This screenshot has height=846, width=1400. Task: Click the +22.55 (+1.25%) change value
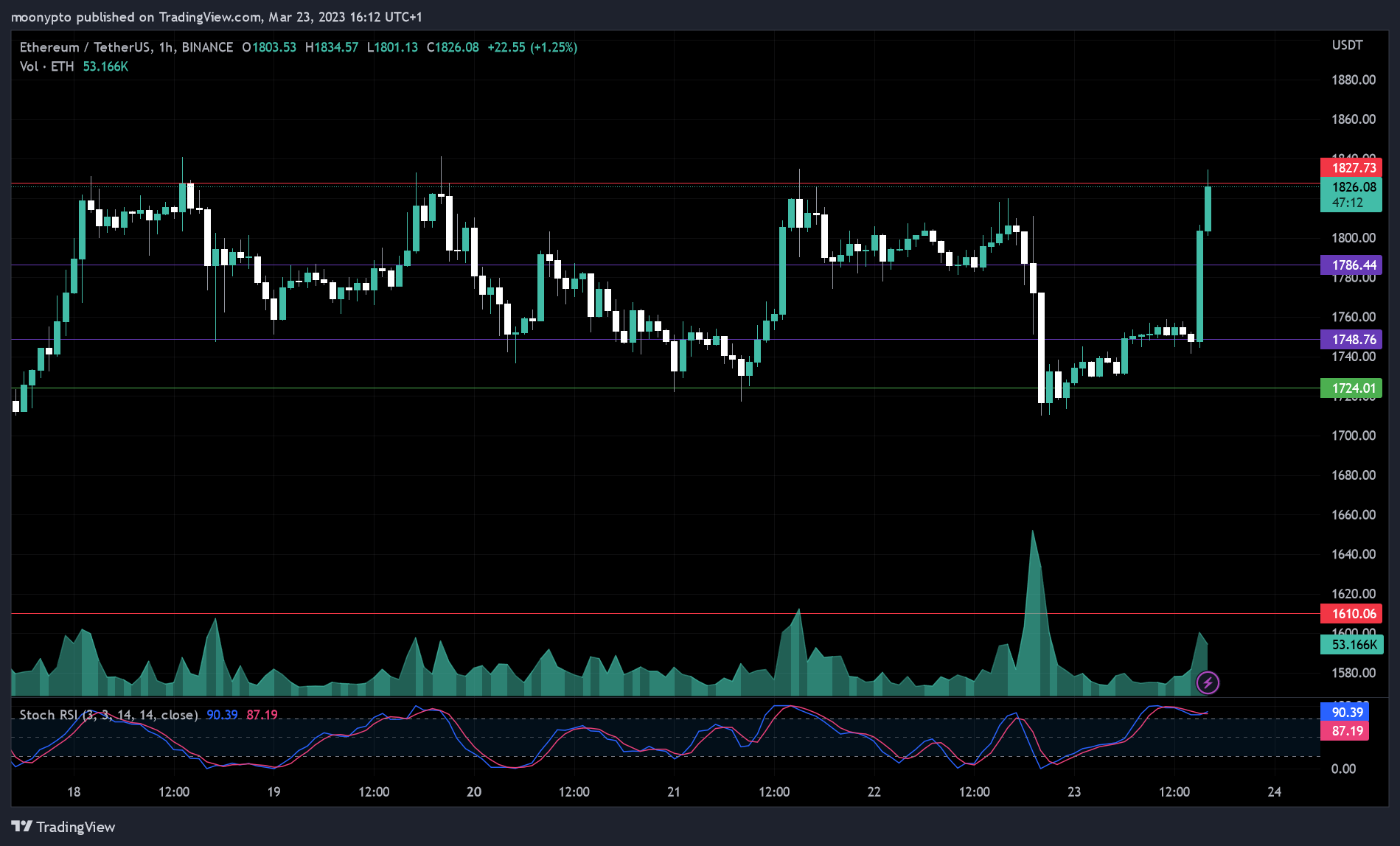pos(532,47)
